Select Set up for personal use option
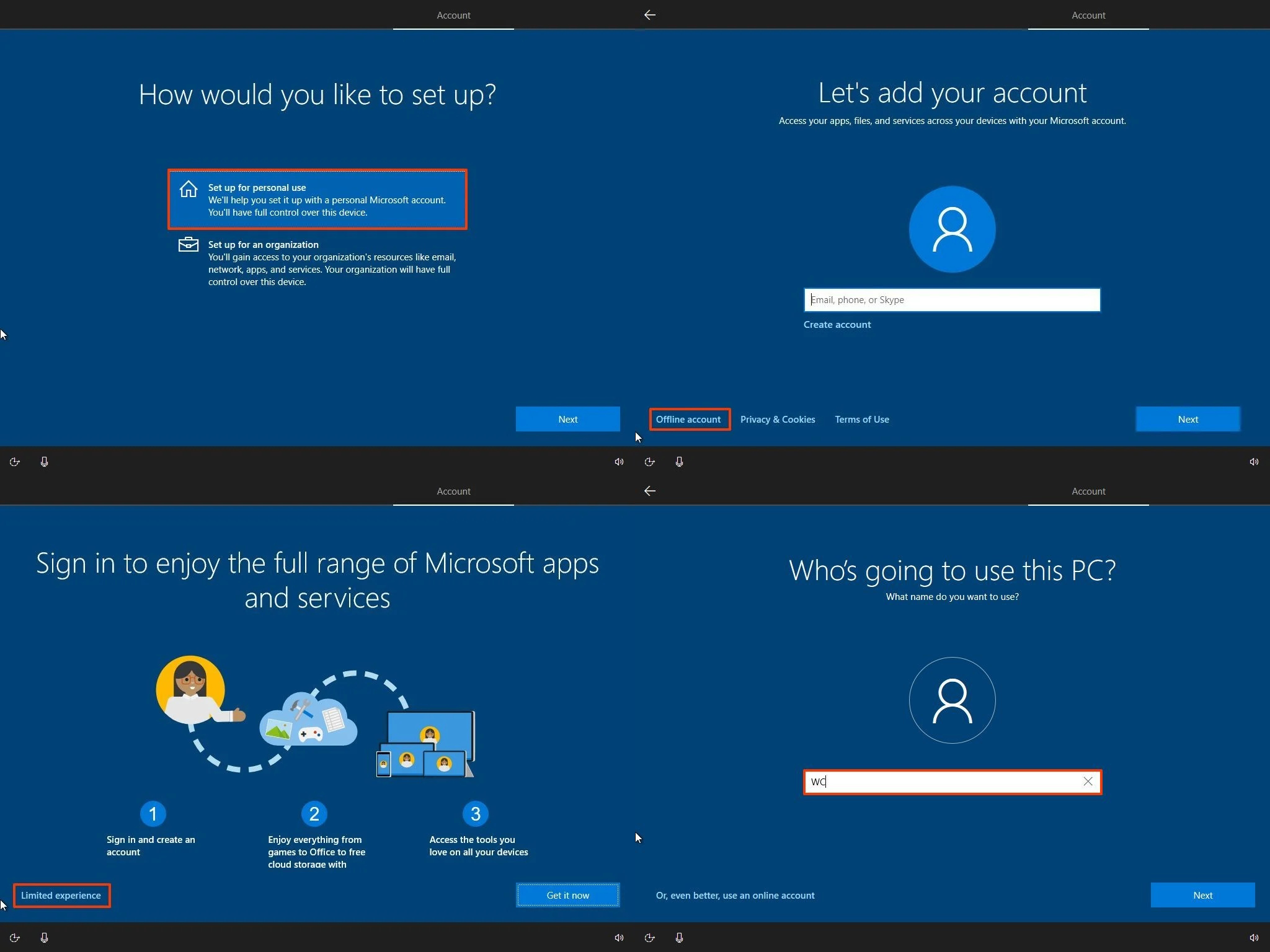The height and width of the screenshot is (952, 1270). pos(317,200)
